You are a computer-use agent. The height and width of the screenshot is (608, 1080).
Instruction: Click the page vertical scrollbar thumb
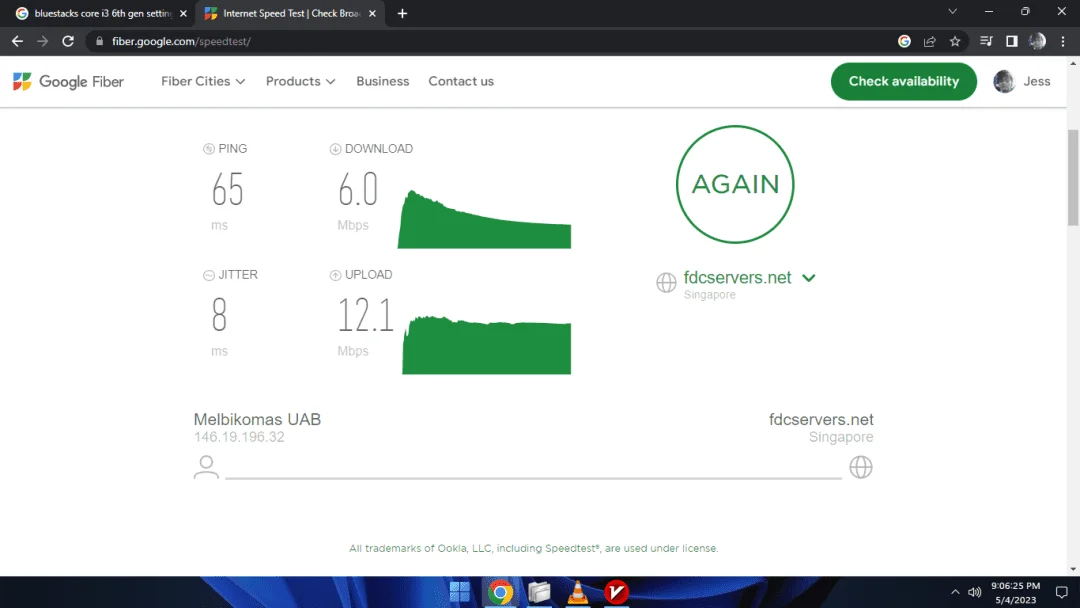pyautogui.click(x=1073, y=176)
